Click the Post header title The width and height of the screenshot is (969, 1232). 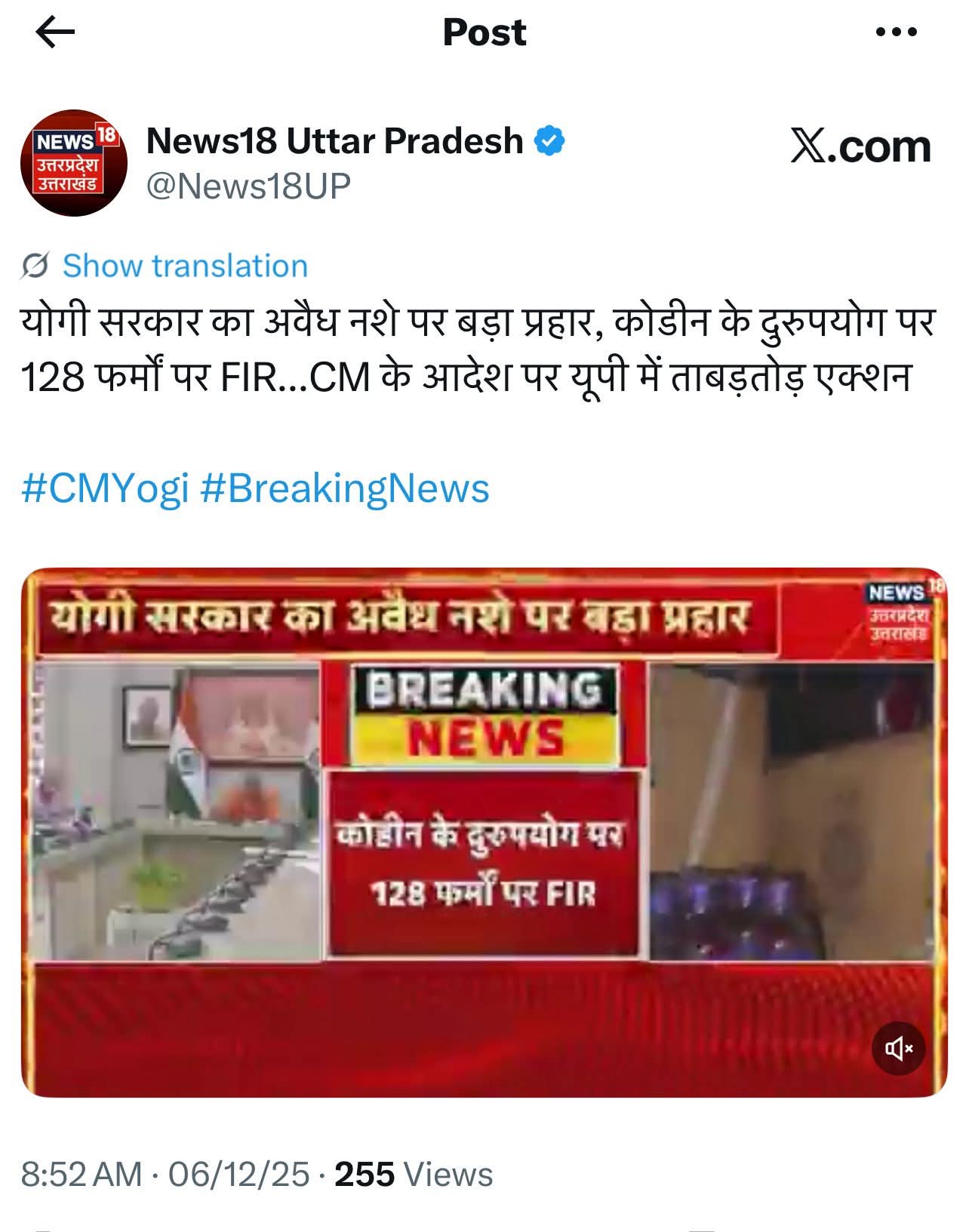tap(484, 32)
